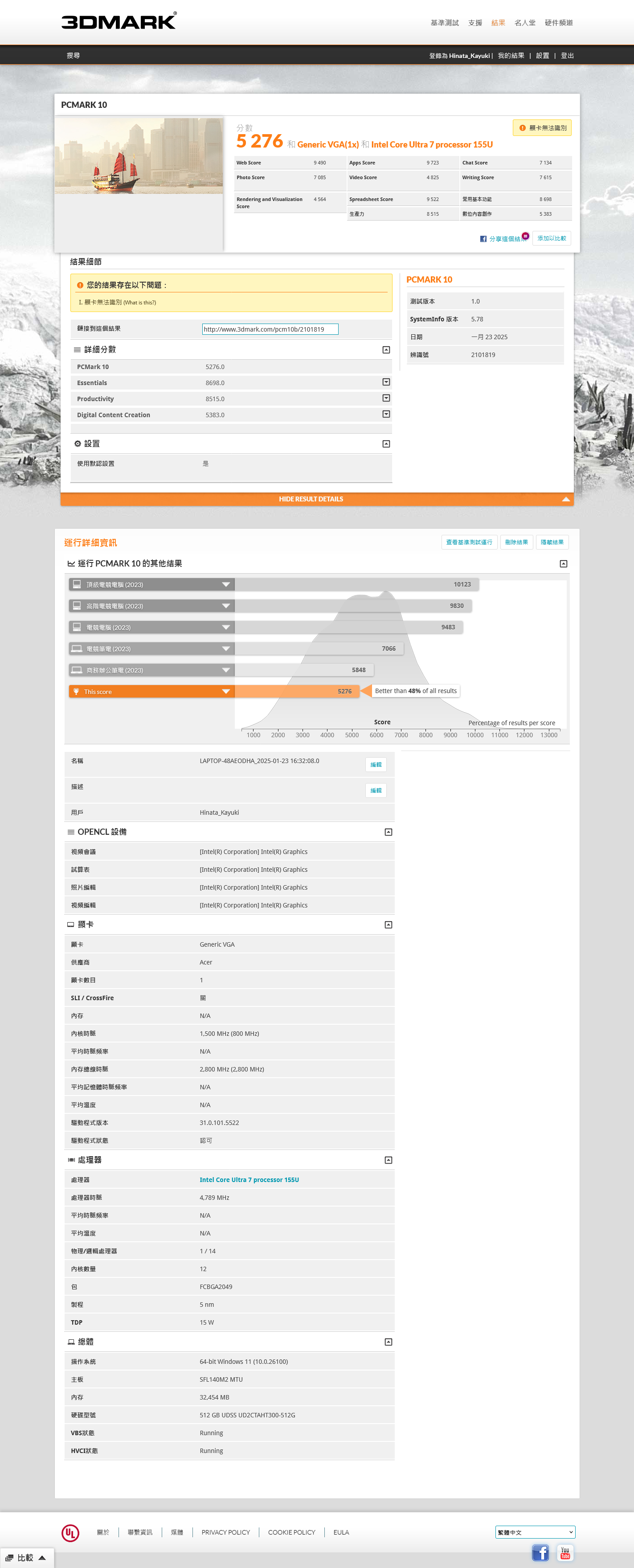Click the list icon beside 詳細分數
The image size is (634, 1568).
pos(77,350)
